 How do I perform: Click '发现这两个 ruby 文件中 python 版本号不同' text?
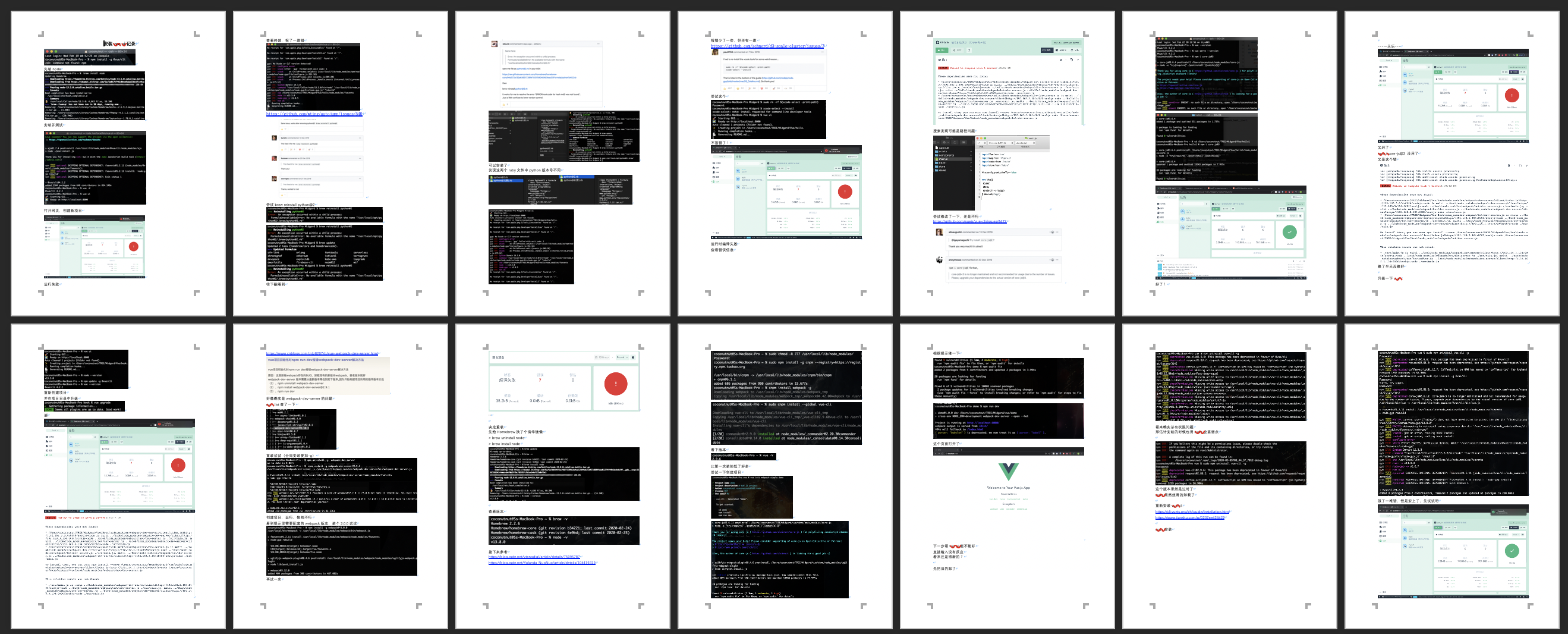pos(525,171)
